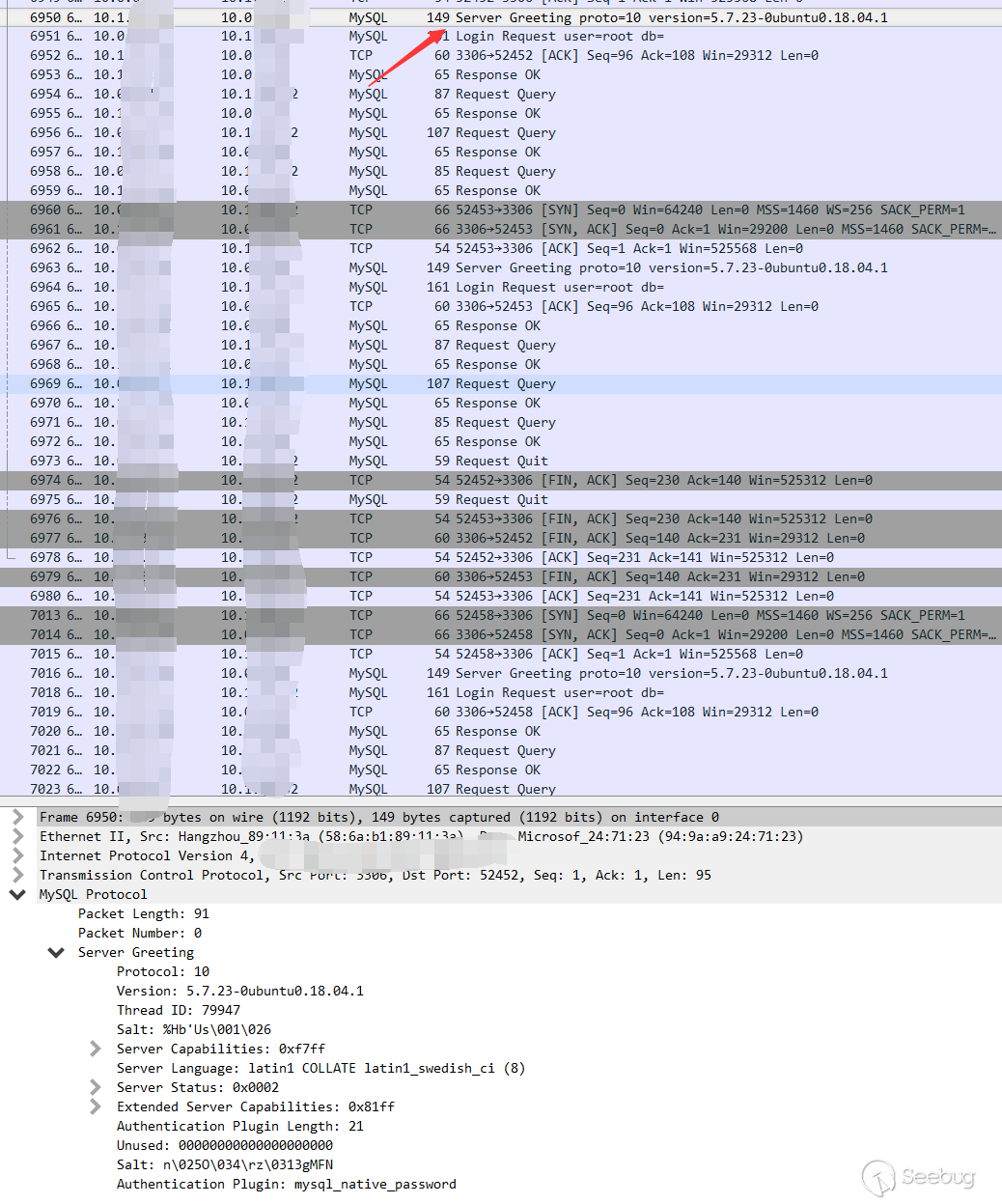Select packet 6950 Server Greeting row
The height and width of the screenshot is (1204, 1002).
click(x=501, y=17)
